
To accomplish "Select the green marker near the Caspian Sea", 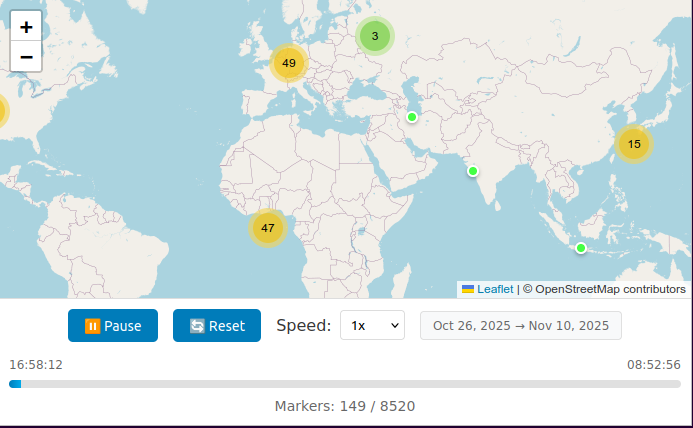I will tap(411, 117).
